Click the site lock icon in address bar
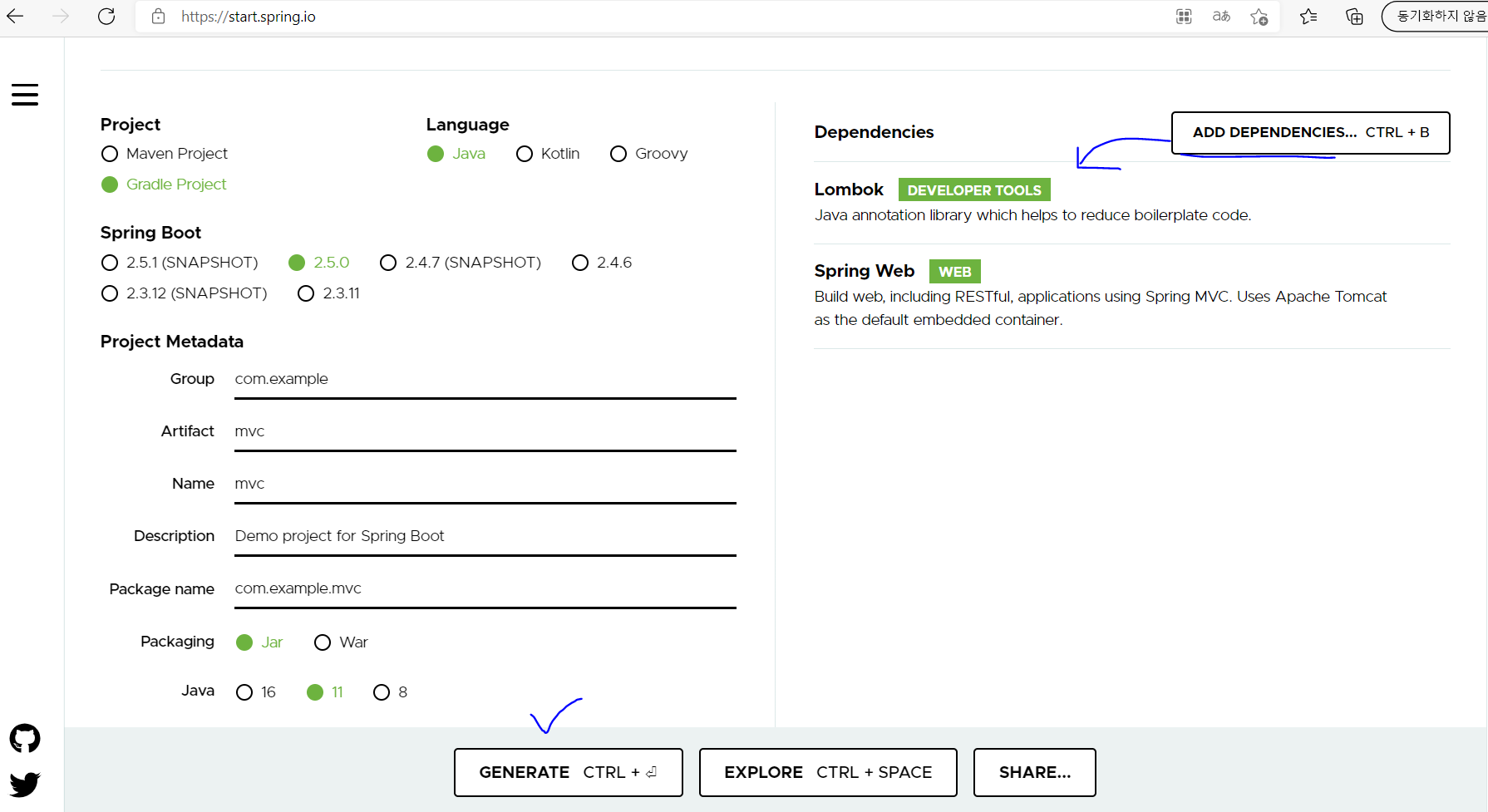Image resolution: width=1488 pixels, height=812 pixels. (158, 16)
